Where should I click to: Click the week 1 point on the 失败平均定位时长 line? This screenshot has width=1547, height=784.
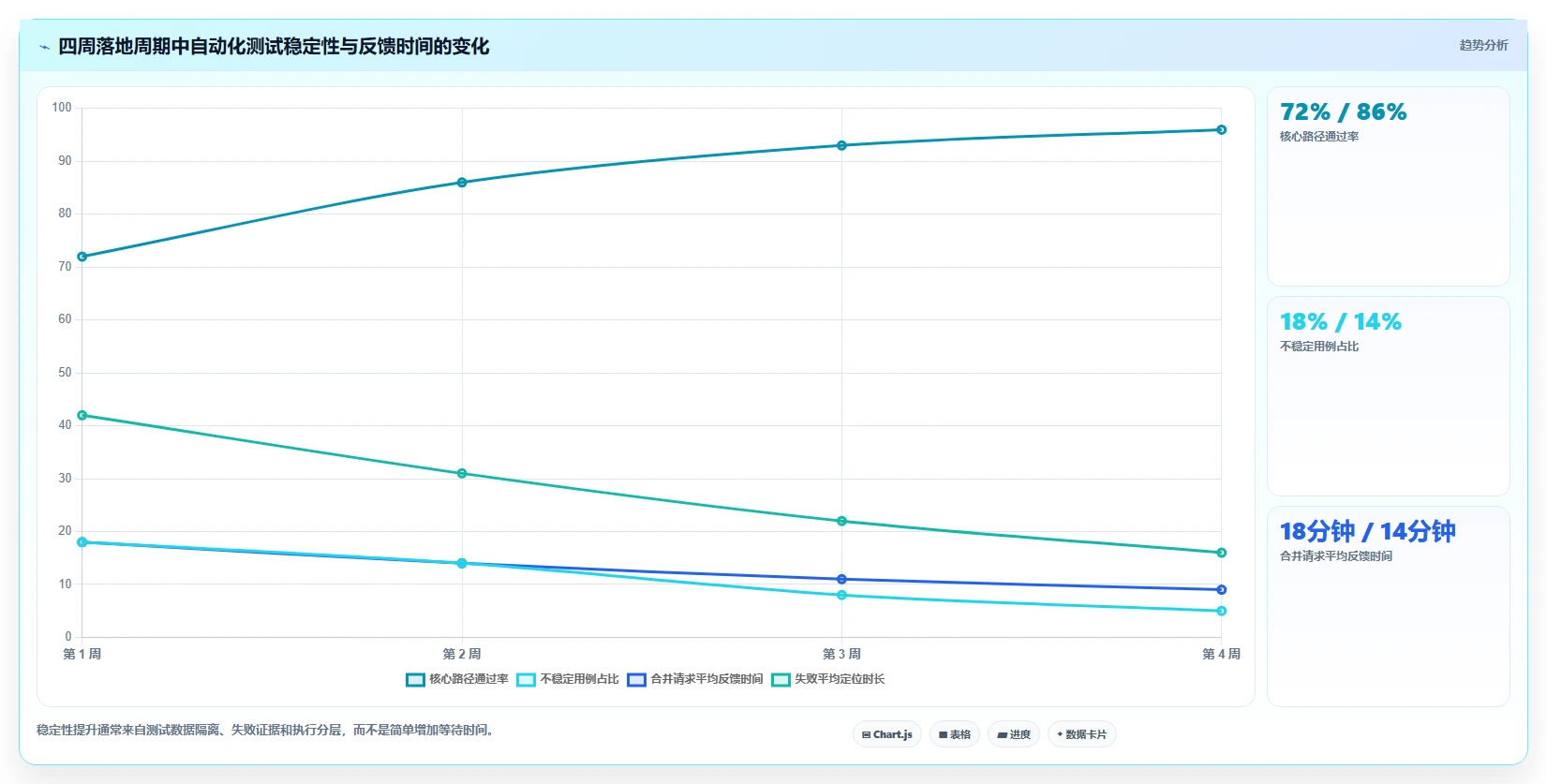click(x=82, y=415)
